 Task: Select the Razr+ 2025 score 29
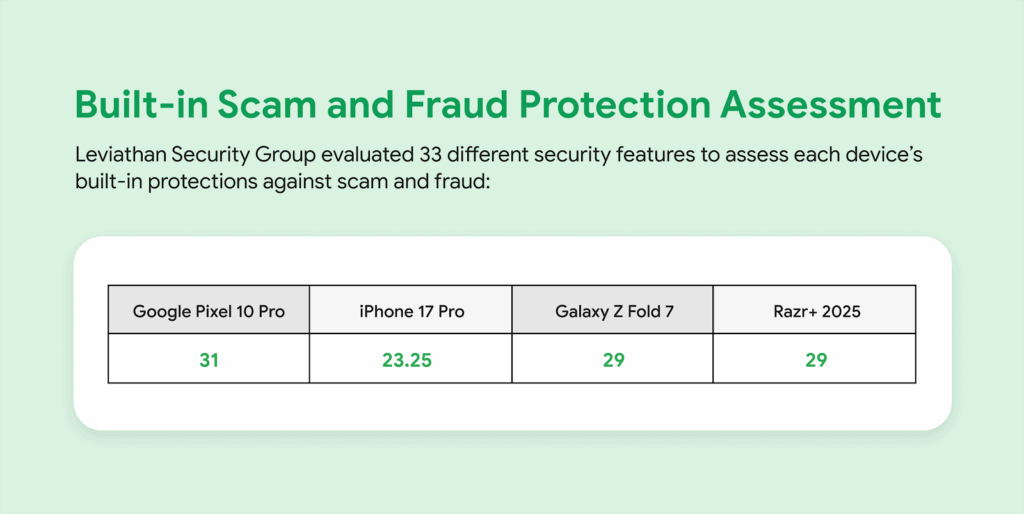(815, 359)
